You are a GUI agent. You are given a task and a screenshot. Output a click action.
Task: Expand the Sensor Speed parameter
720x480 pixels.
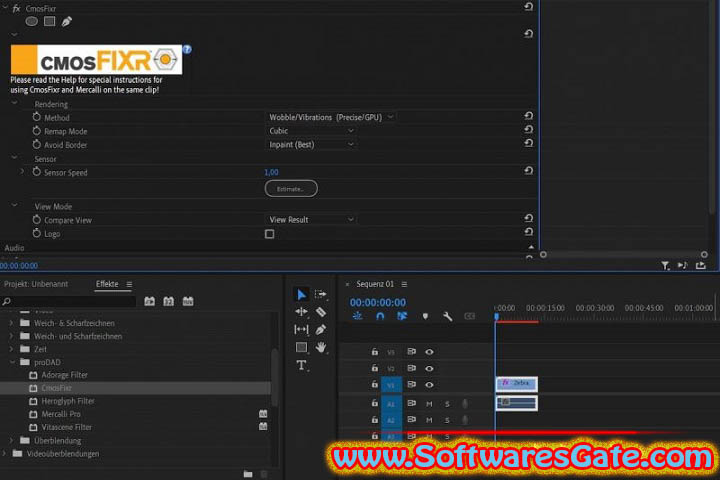point(22,172)
